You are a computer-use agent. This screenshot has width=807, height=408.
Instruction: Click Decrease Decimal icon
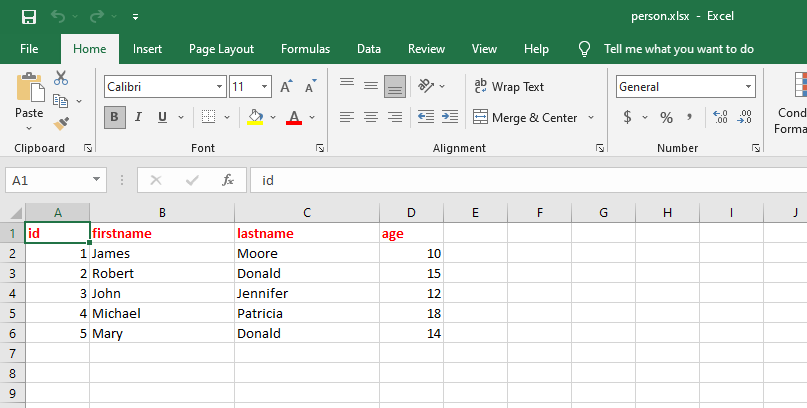[745, 117]
